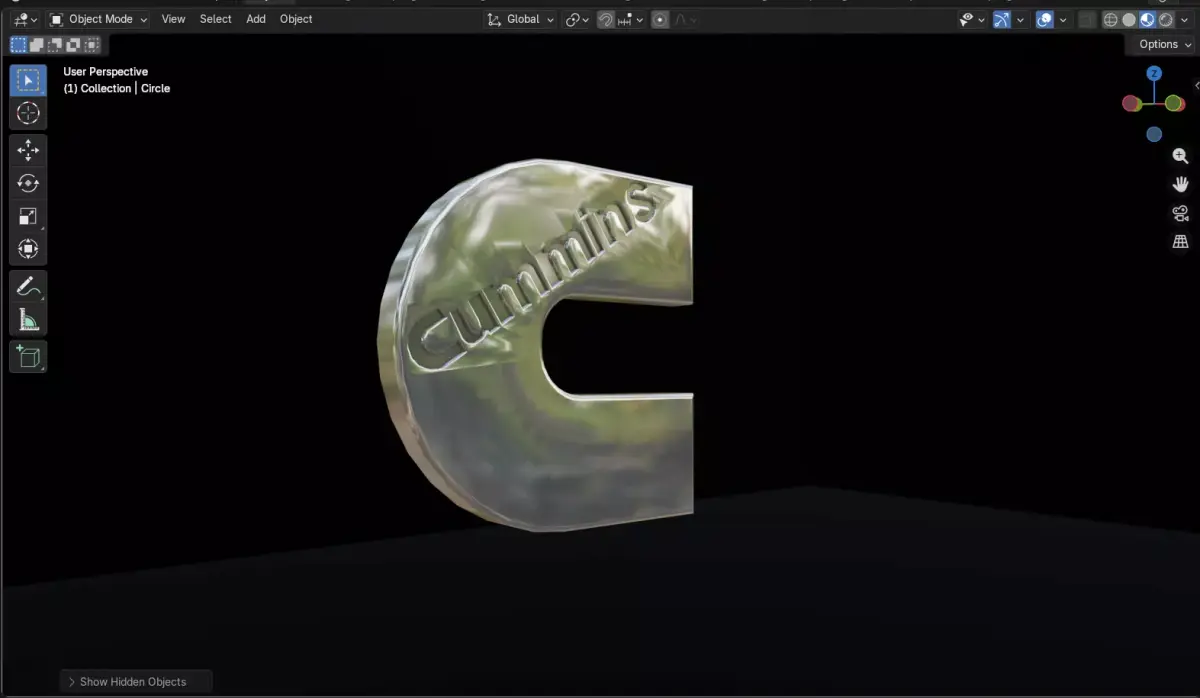
Task: Select the 3D Cursor tool
Action: (x=28, y=113)
